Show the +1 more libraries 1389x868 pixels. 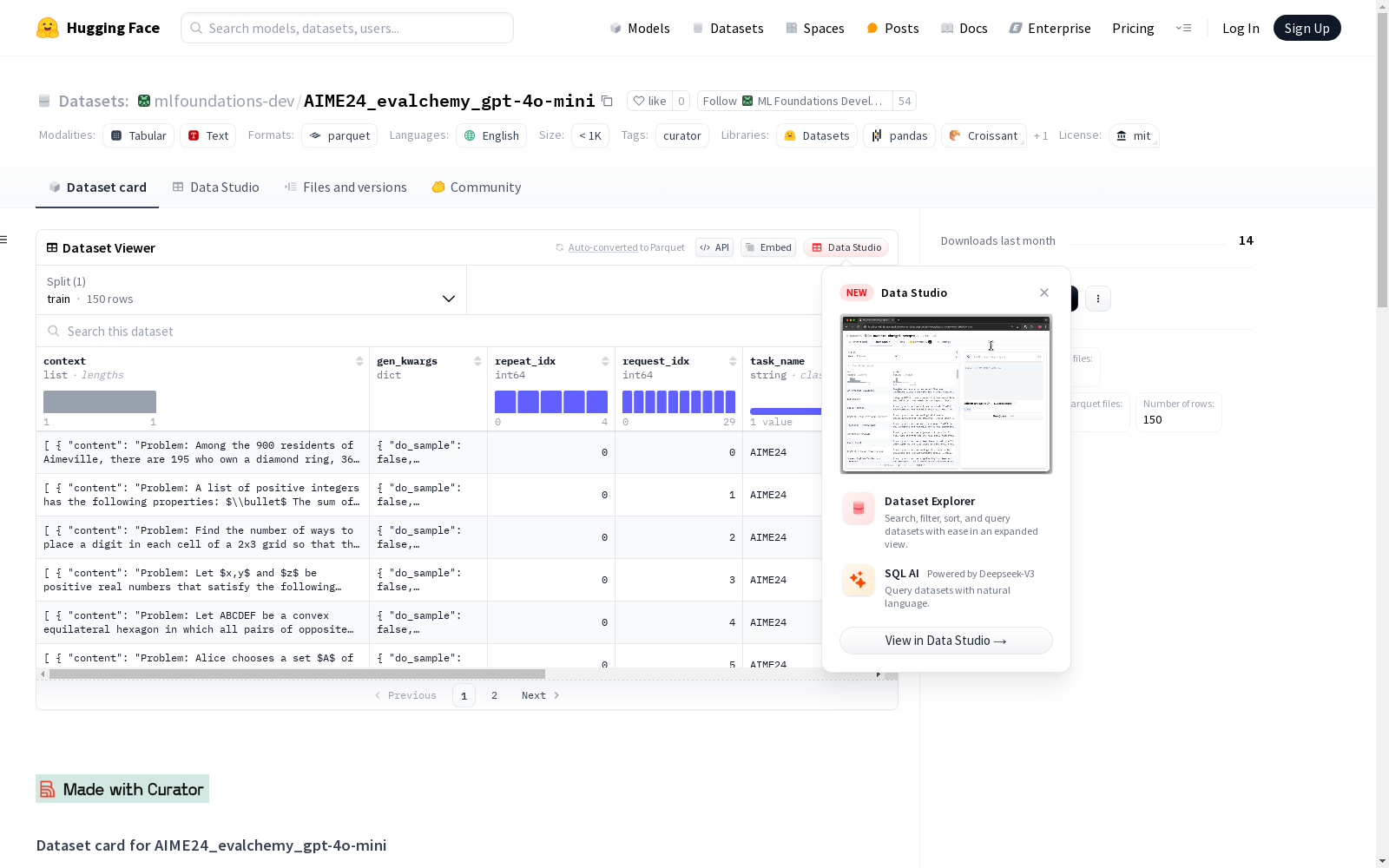pyautogui.click(x=1041, y=135)
